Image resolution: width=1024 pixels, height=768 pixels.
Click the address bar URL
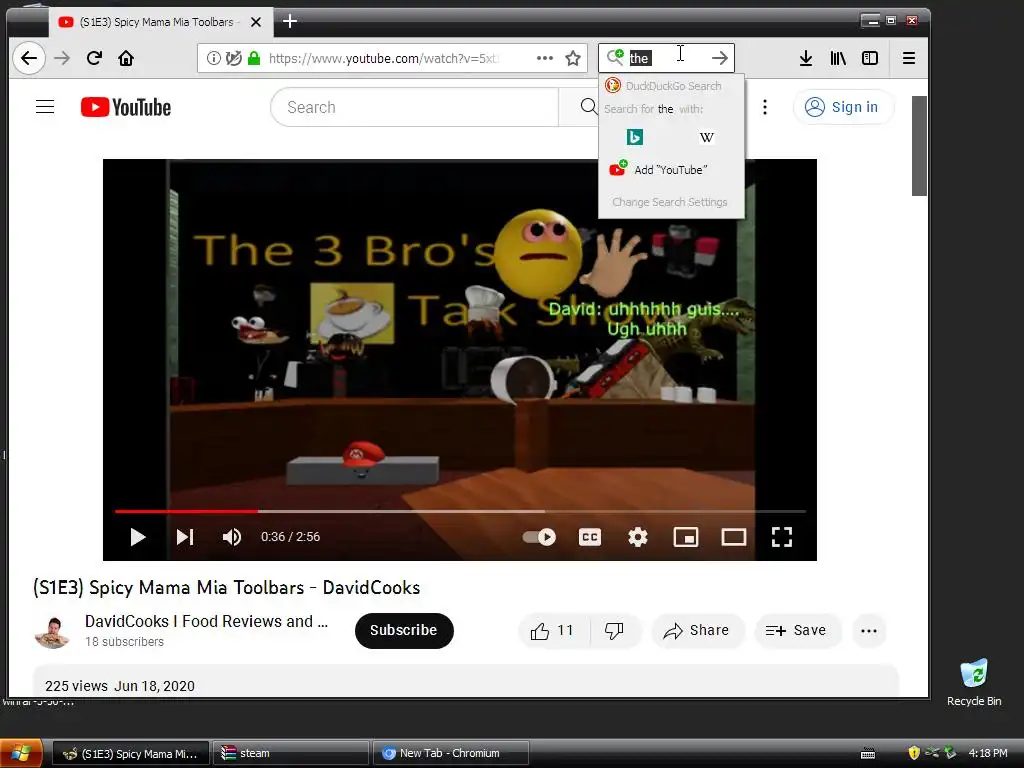[x=385, y=58]
